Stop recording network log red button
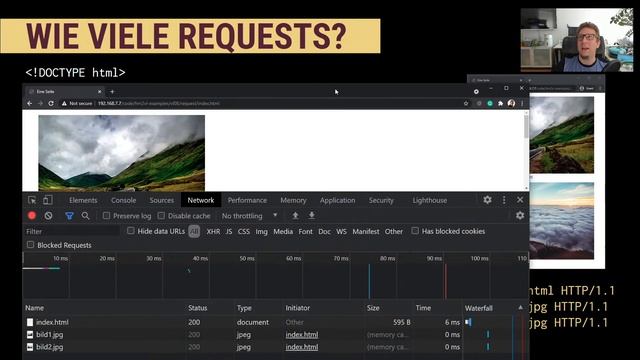 (32, 216)
